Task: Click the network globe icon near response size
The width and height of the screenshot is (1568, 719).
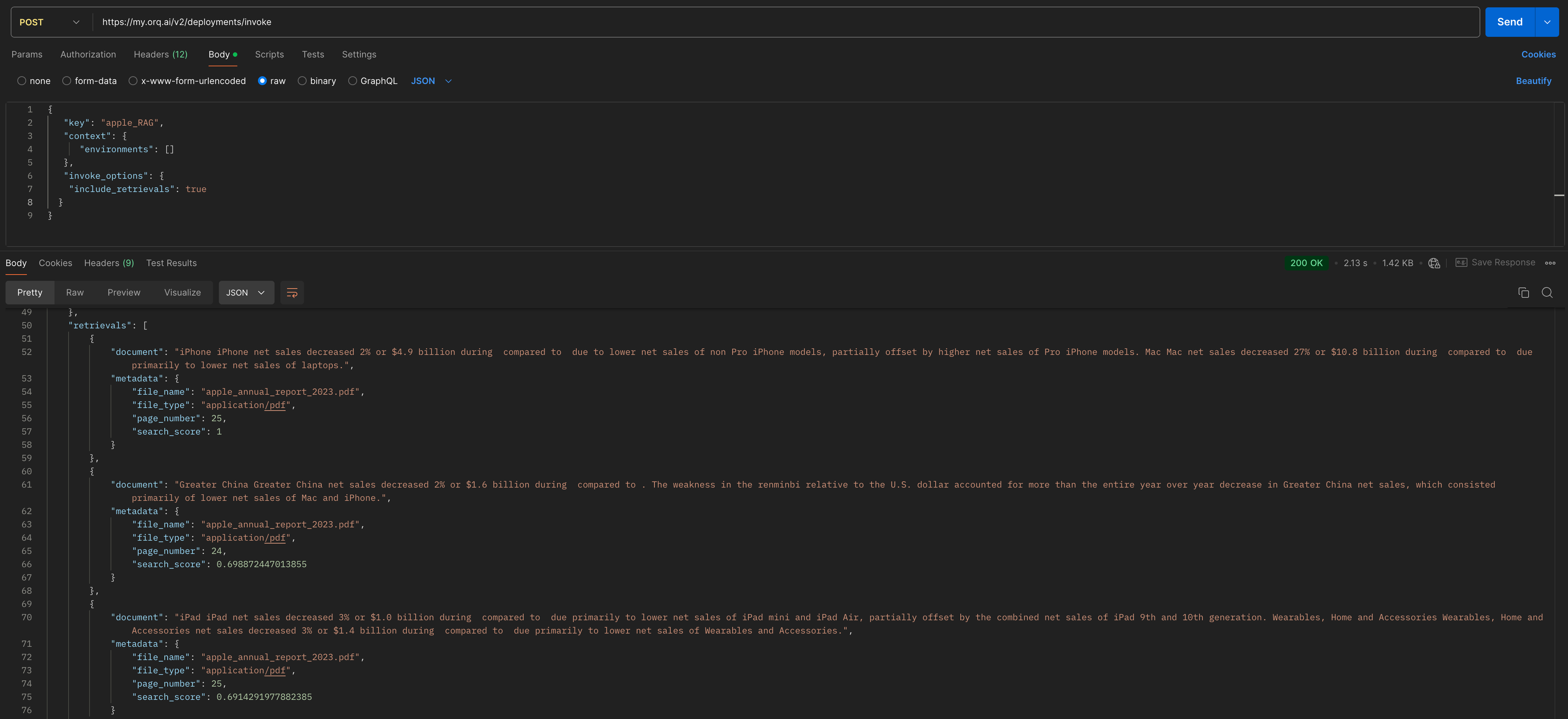Action: click(1434, 263)
